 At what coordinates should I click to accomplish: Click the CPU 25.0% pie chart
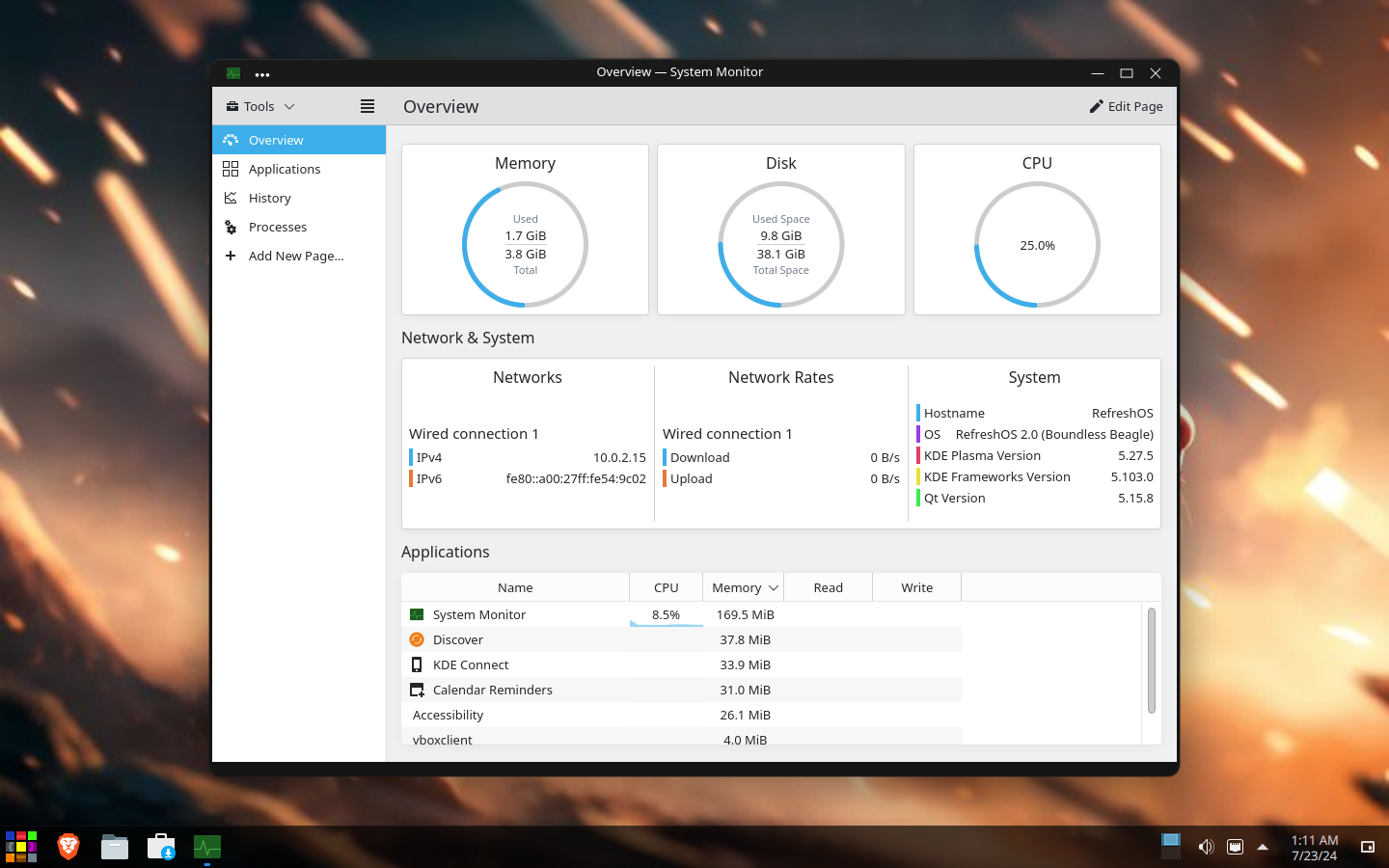(x=1037, y=245)
